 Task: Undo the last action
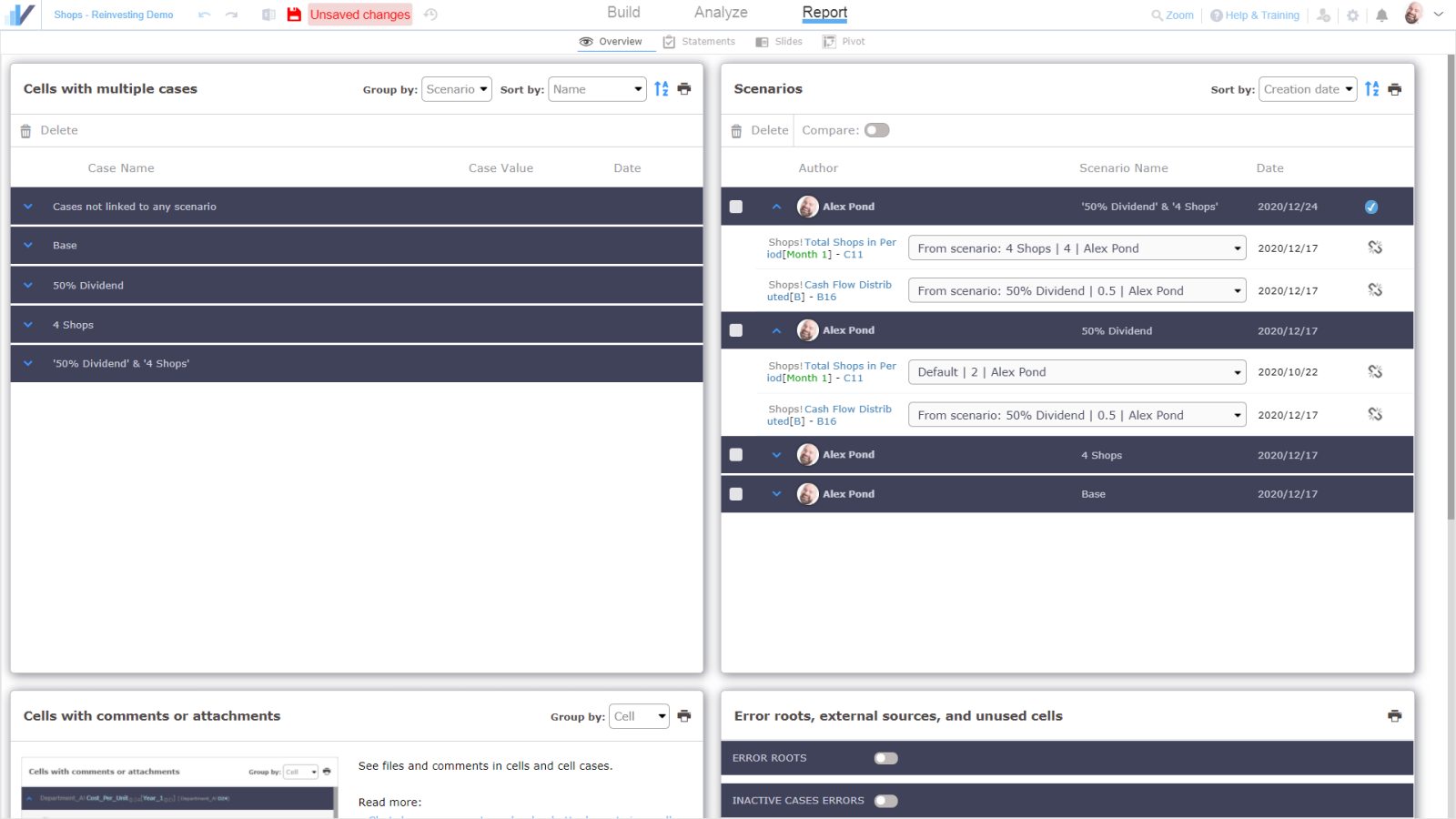(204, 15)
